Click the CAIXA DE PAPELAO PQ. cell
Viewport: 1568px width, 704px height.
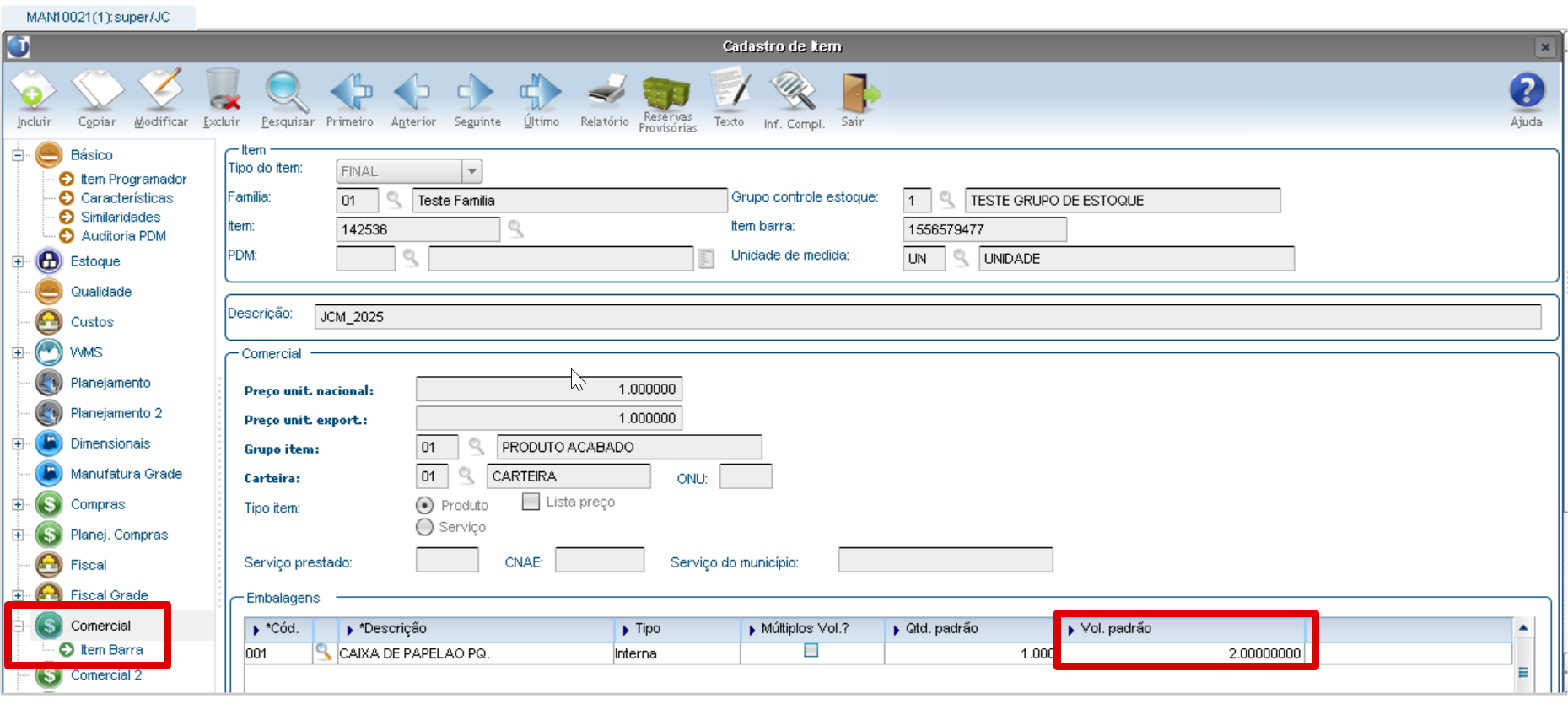[476, 653]
